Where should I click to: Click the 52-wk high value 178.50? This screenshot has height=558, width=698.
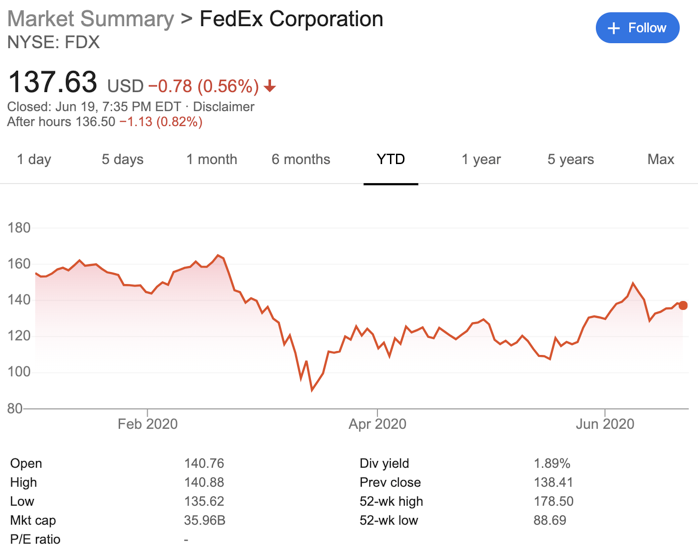[x=553, y=501]
